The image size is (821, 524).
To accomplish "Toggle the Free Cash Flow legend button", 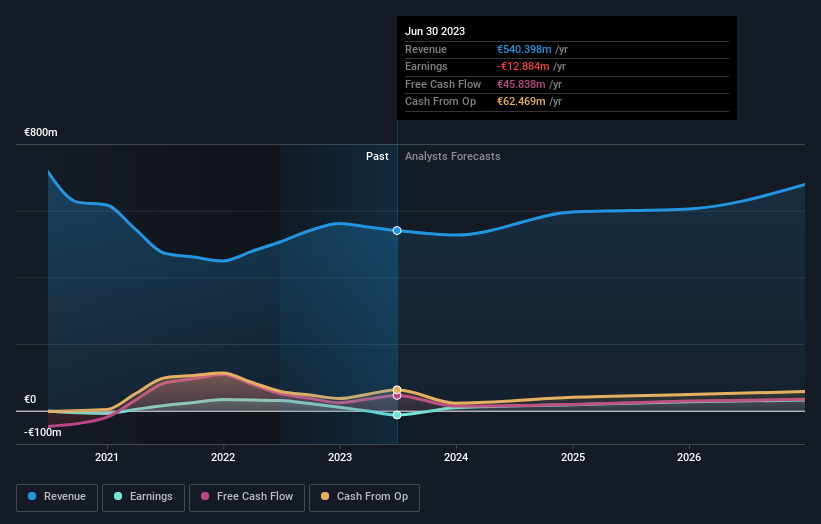I will coord(247,497).
